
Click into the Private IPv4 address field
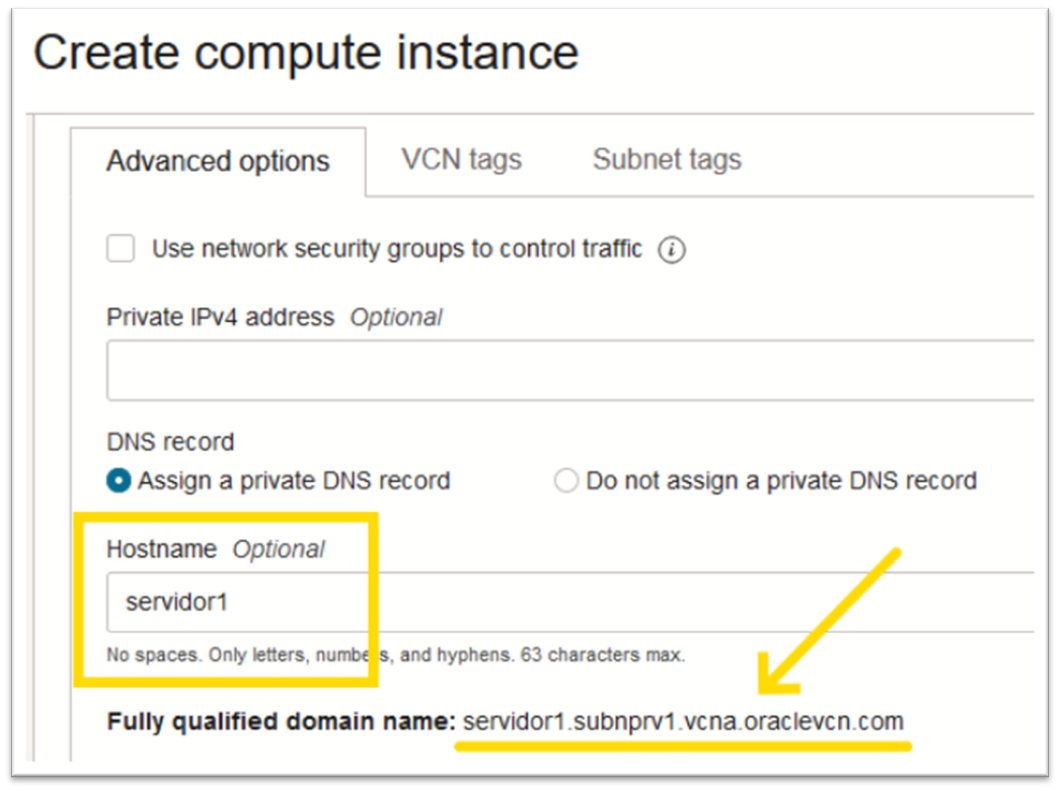click(x=570, y=370)
